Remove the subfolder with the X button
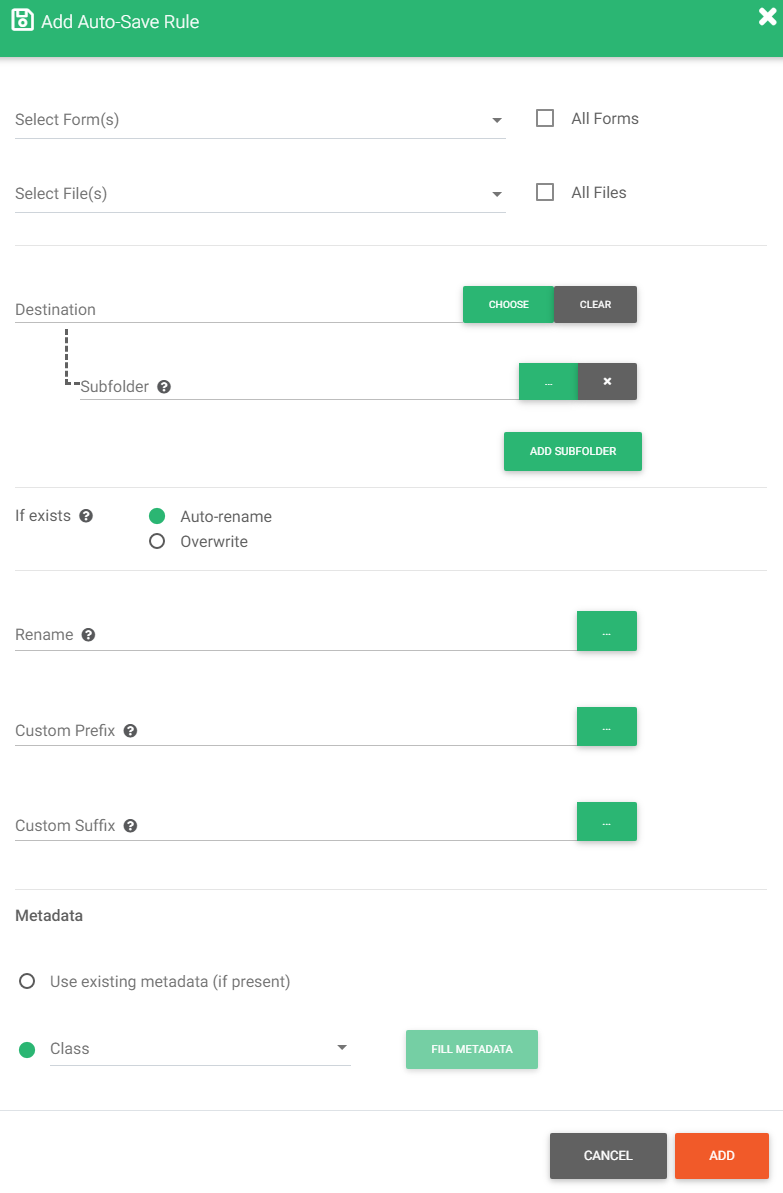 click(x=606, y=381)
